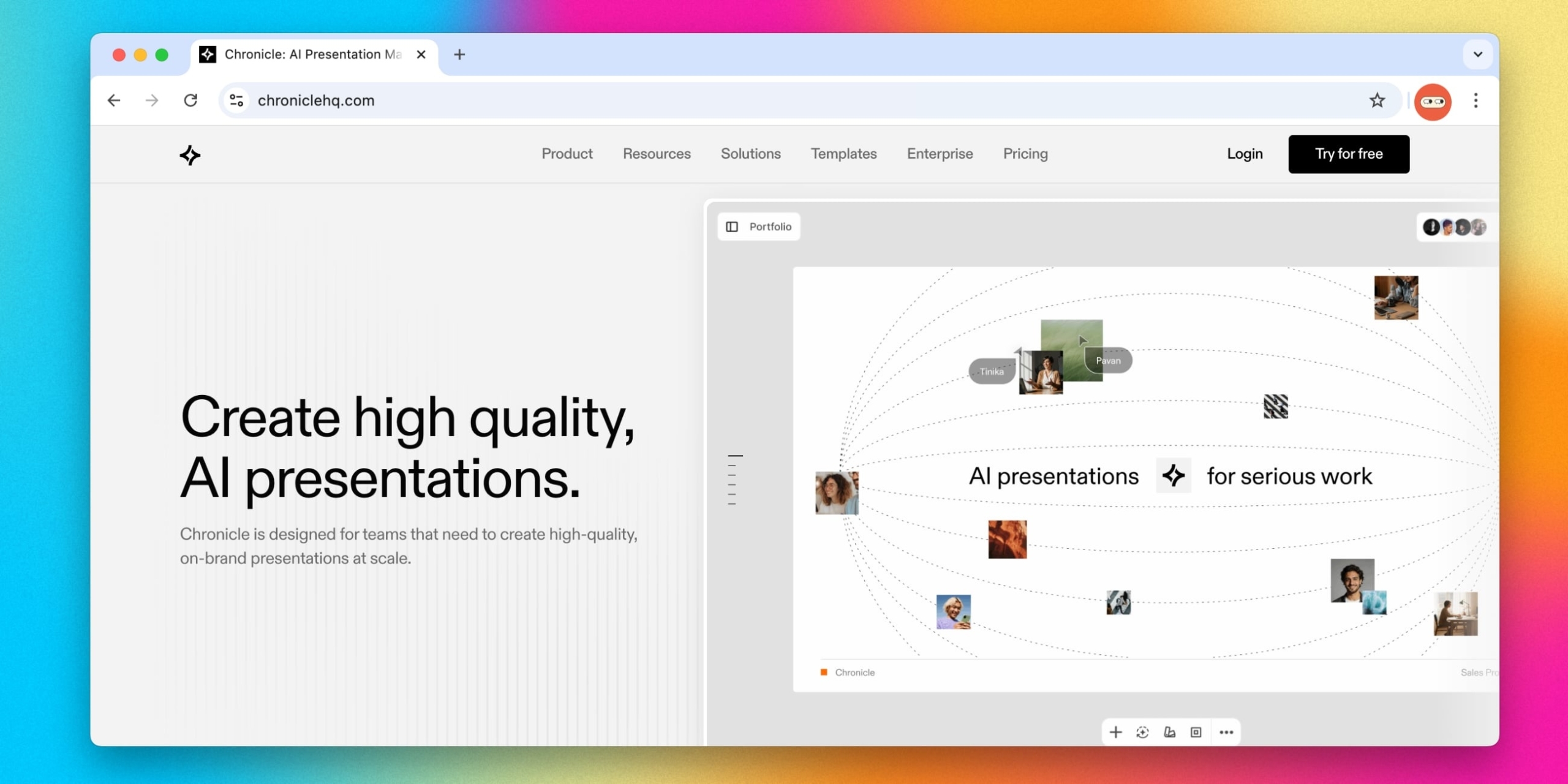Go to the Templates menu item
Viewport: 1568px width, 784px height.
[843, 154]
